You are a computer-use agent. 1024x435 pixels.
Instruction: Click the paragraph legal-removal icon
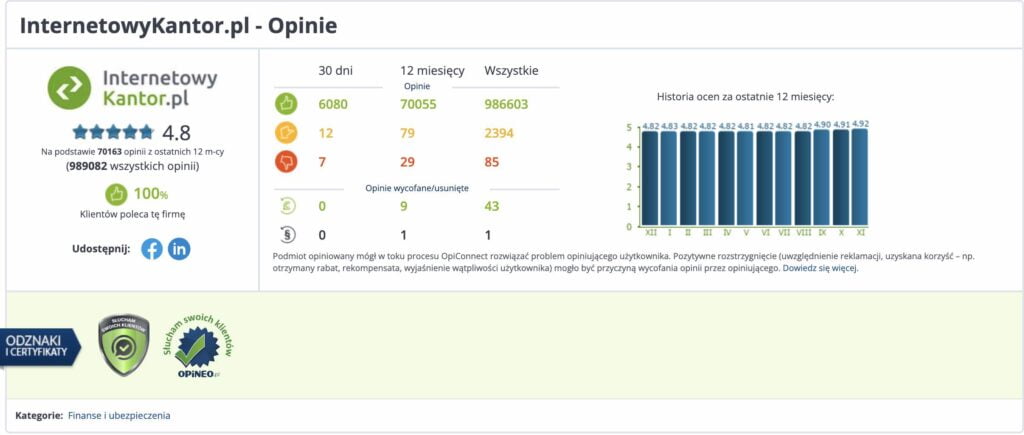coord(287,234)
